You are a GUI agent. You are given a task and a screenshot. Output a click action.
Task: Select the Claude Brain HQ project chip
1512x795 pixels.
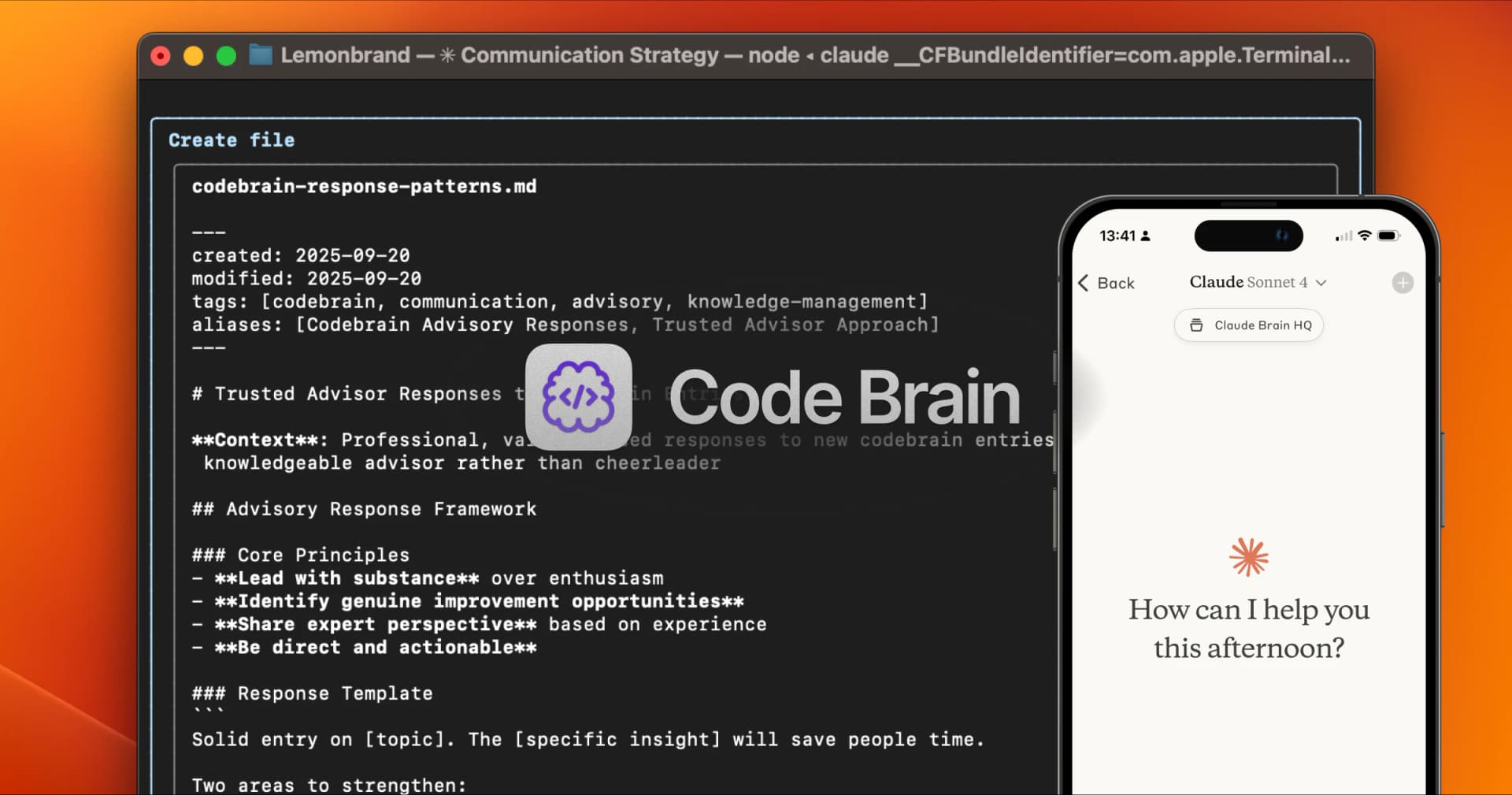[x=1249, y=325]
